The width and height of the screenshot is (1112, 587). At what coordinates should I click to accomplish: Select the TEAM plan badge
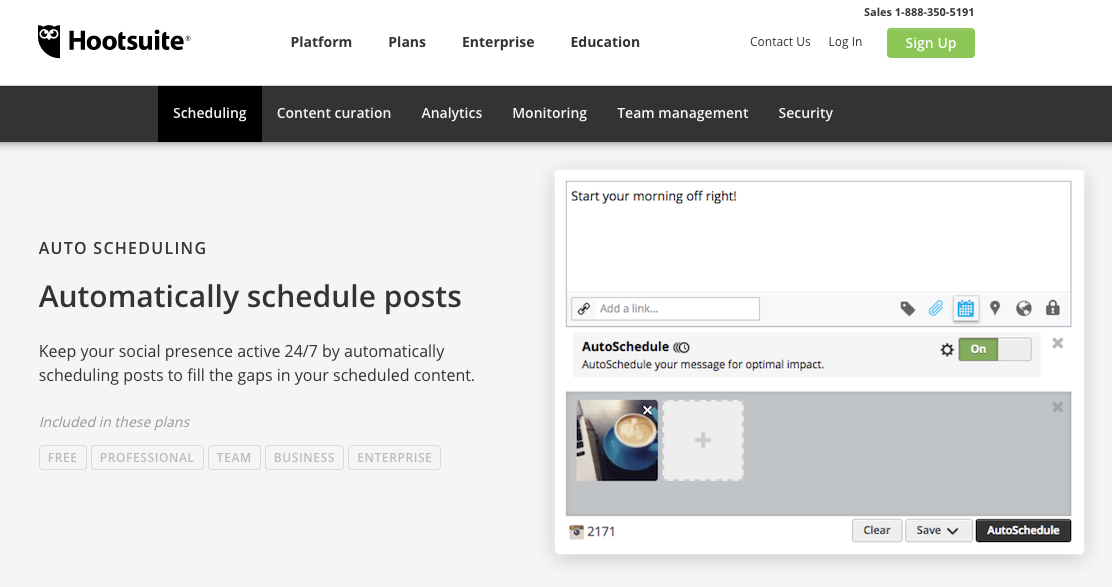coord(234,457)
